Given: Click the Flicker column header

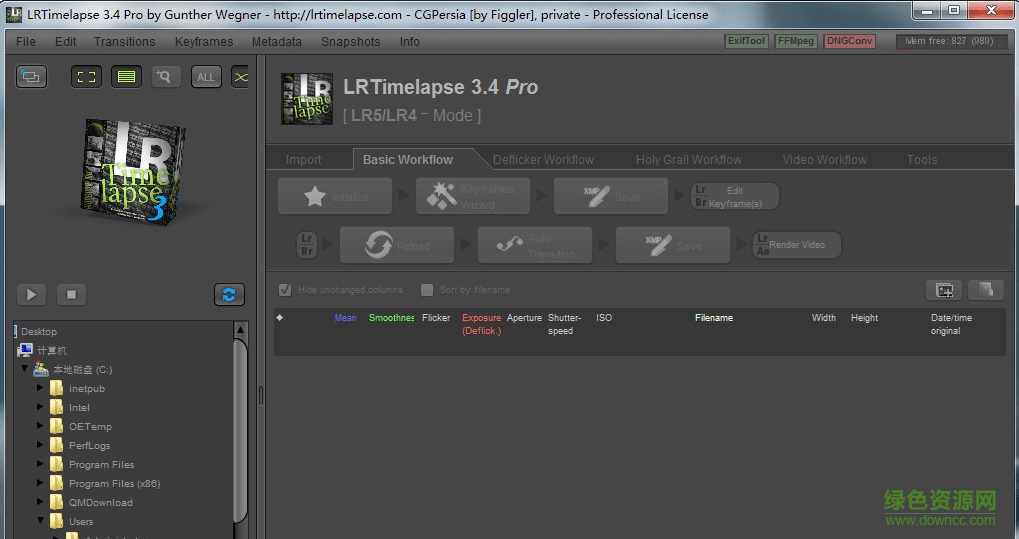Looking at the screenshot, I should (x=436, y=318).
